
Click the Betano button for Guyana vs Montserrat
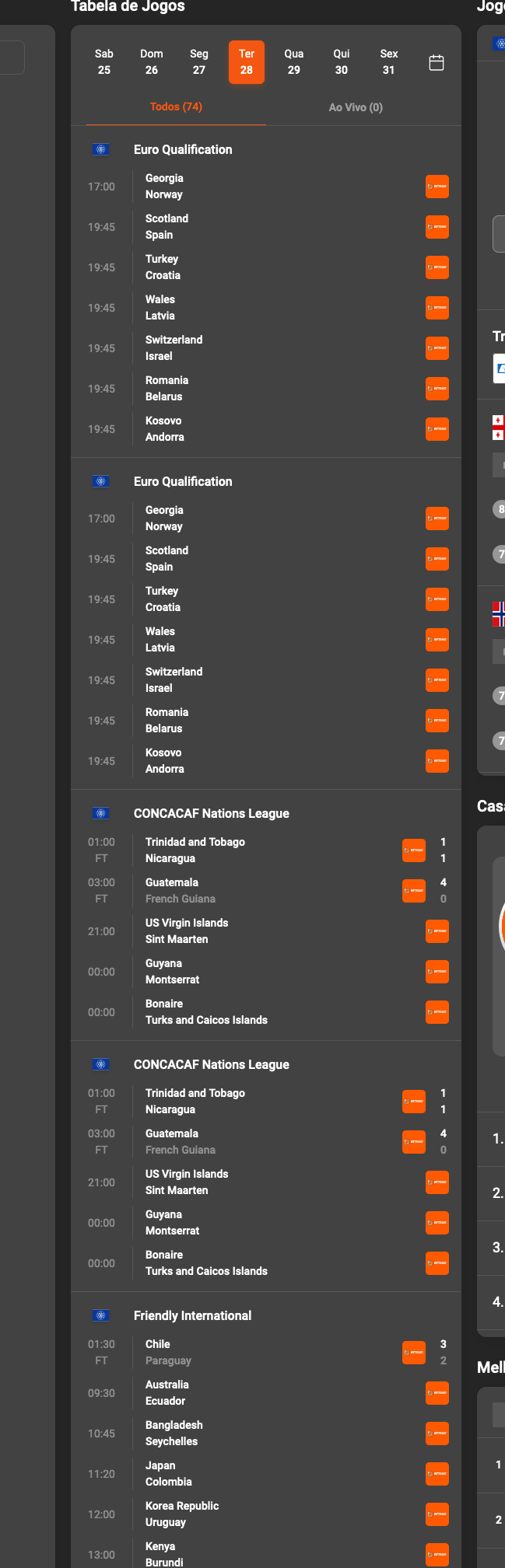point(437,972)
